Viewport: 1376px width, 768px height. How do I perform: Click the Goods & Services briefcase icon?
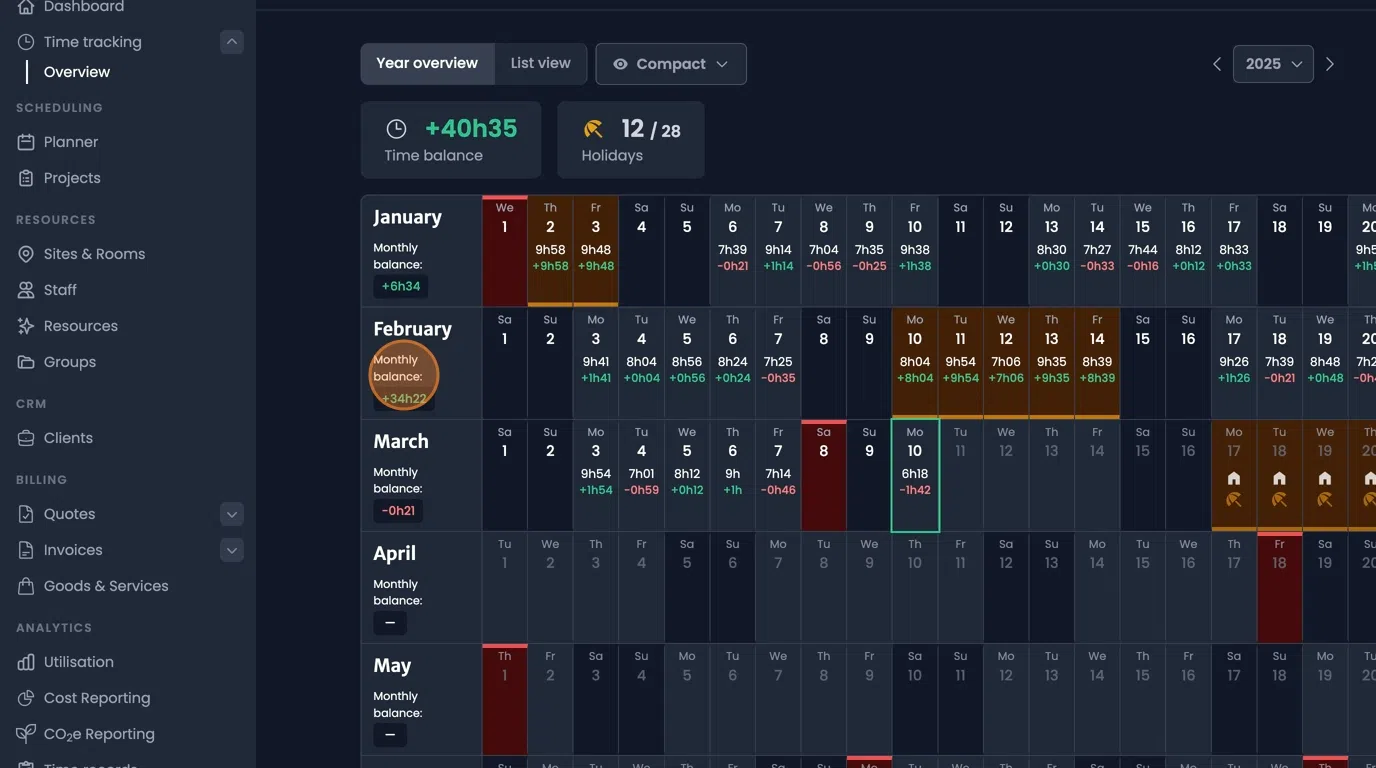[24, 585]
